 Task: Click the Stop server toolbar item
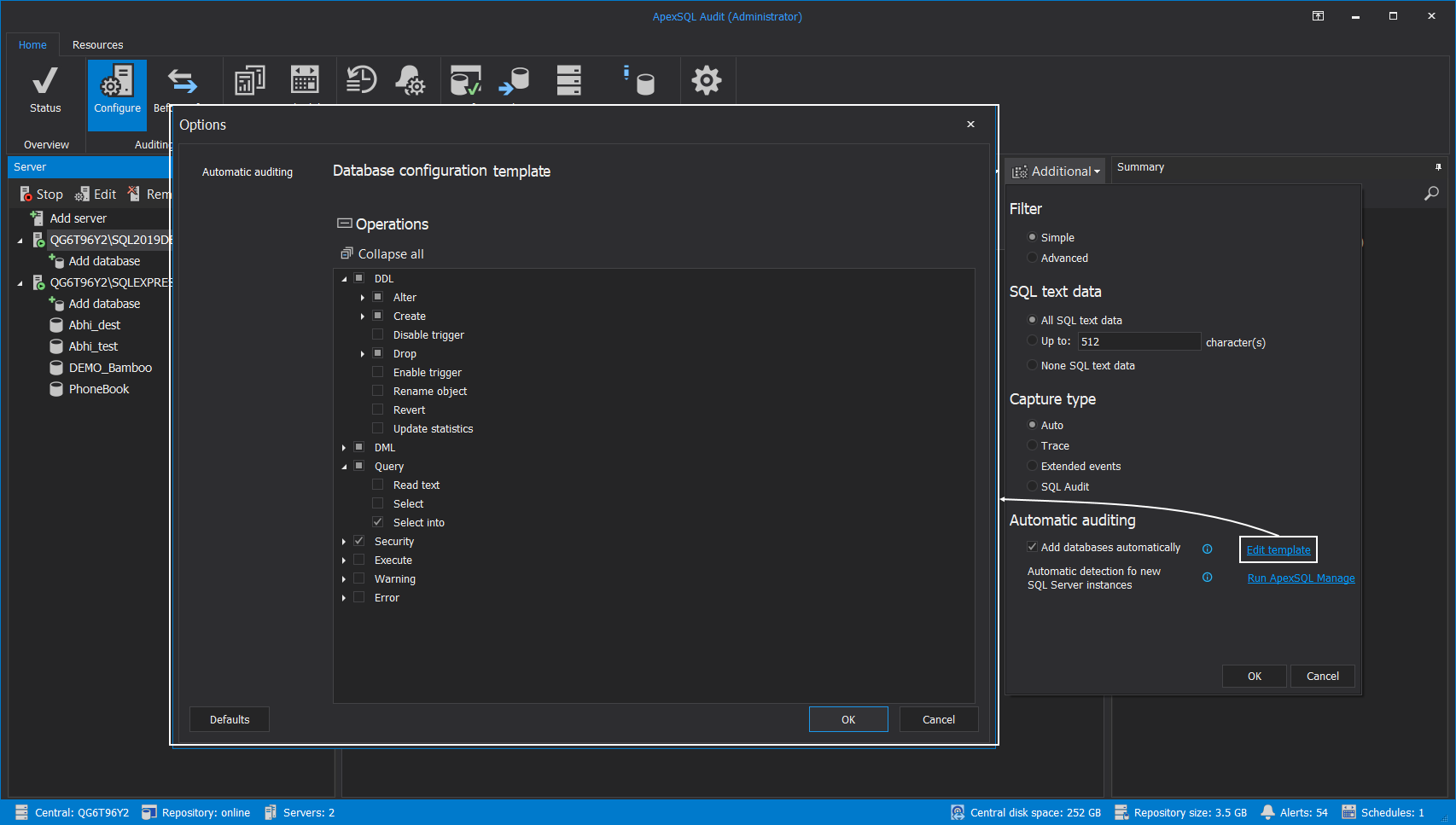click(x=41, y=195)
